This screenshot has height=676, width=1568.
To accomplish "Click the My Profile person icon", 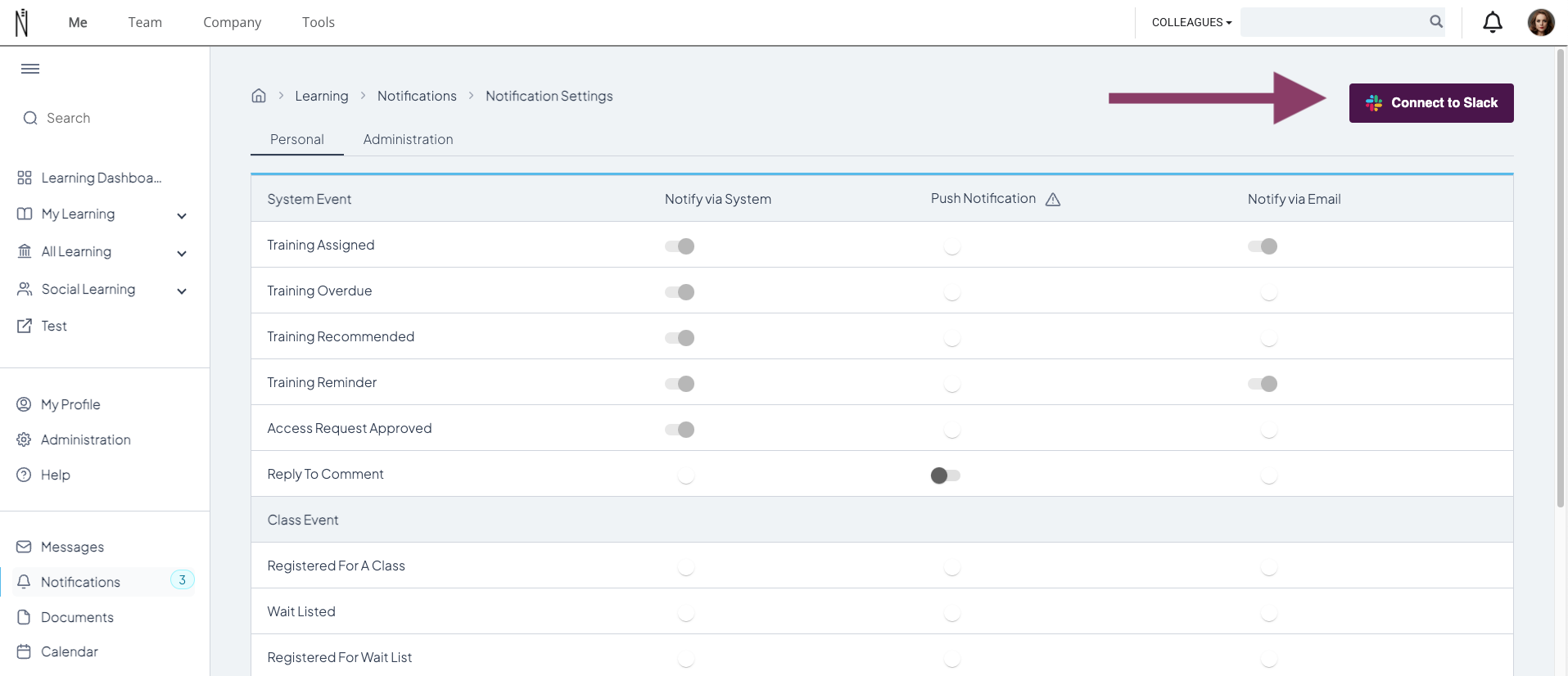I will point(25,404).
